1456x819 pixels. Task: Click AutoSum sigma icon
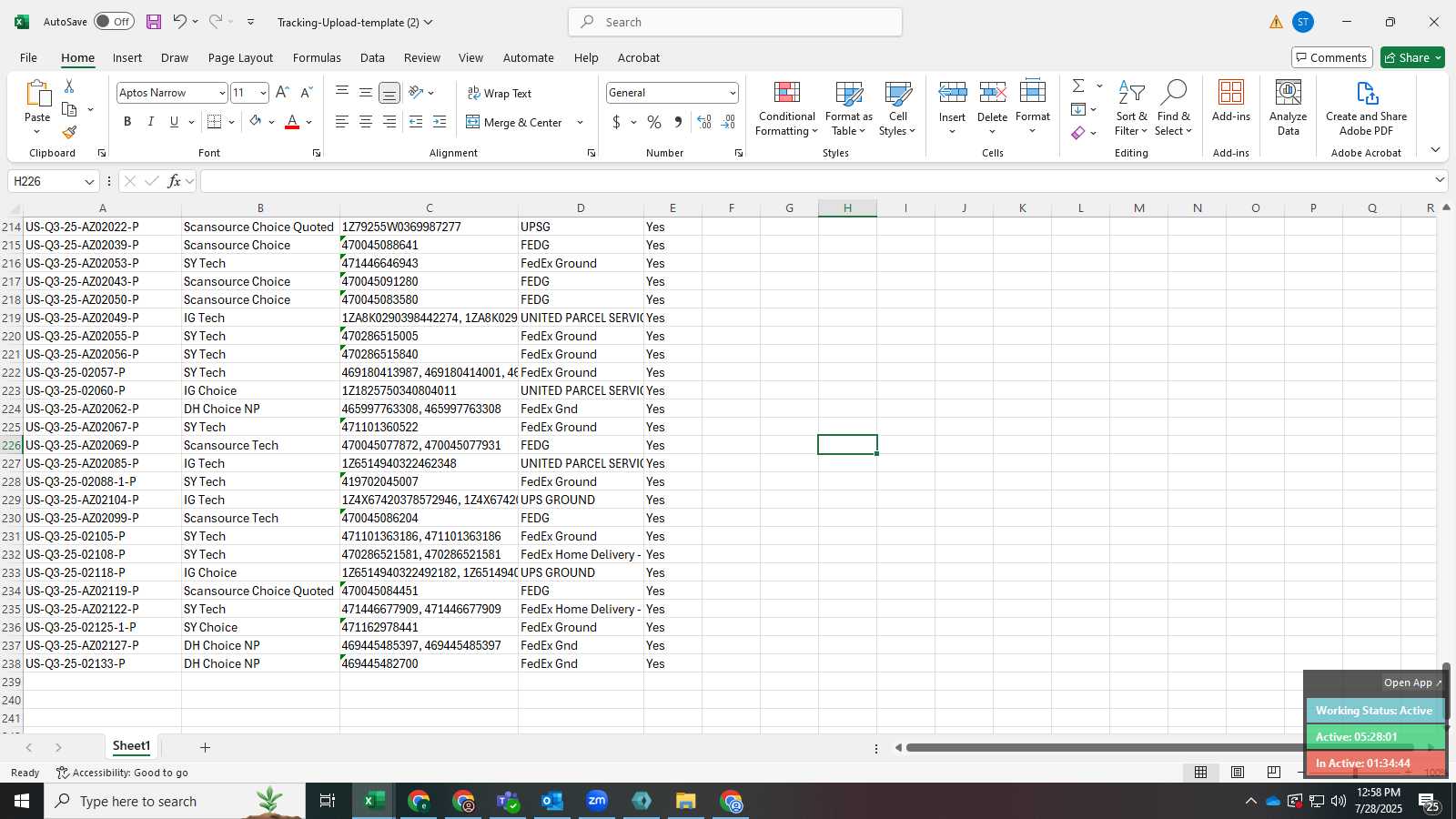click(1078, 86)
